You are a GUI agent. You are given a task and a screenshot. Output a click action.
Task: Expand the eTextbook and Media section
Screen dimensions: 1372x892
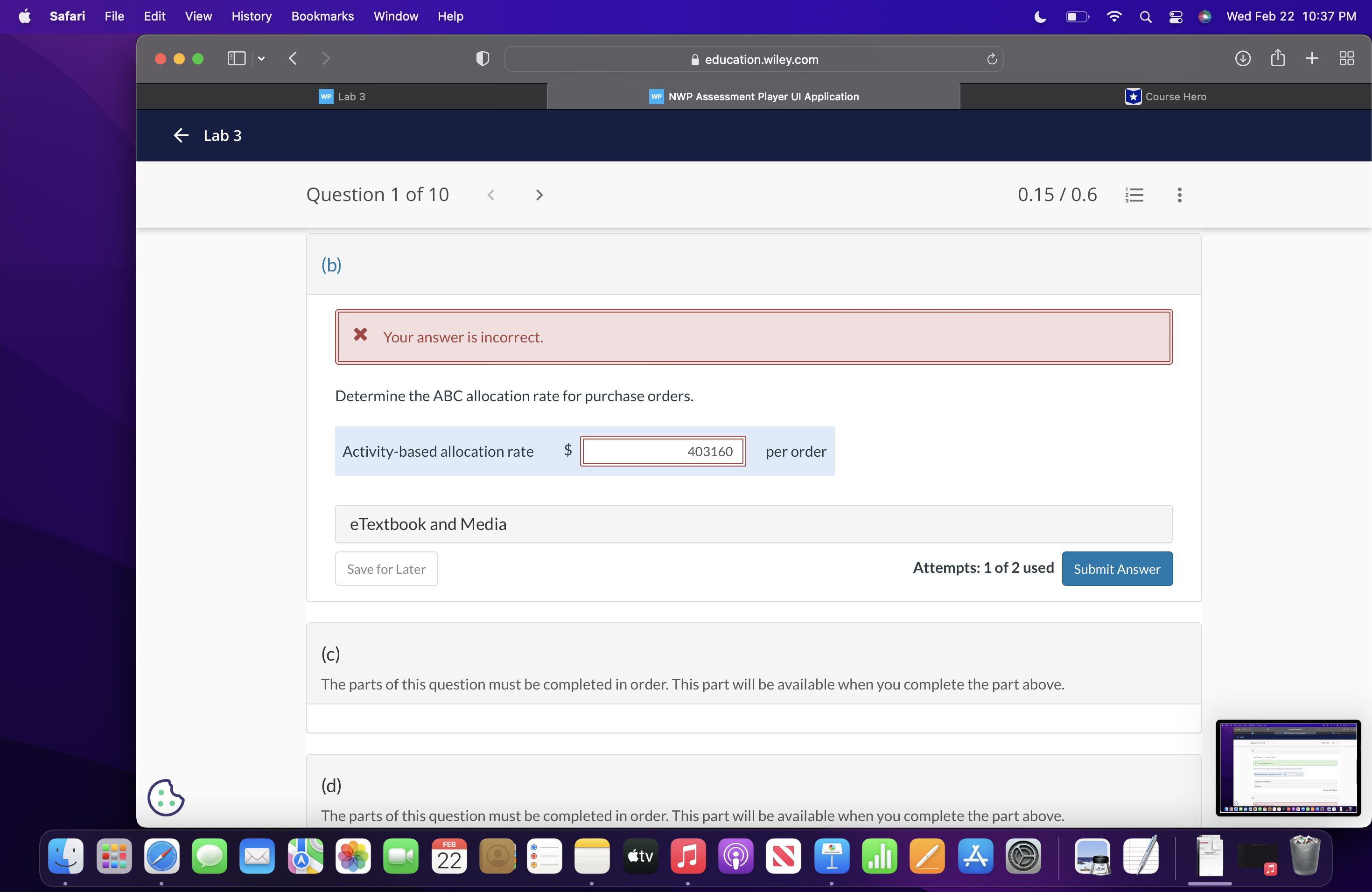tap(753, 524)
